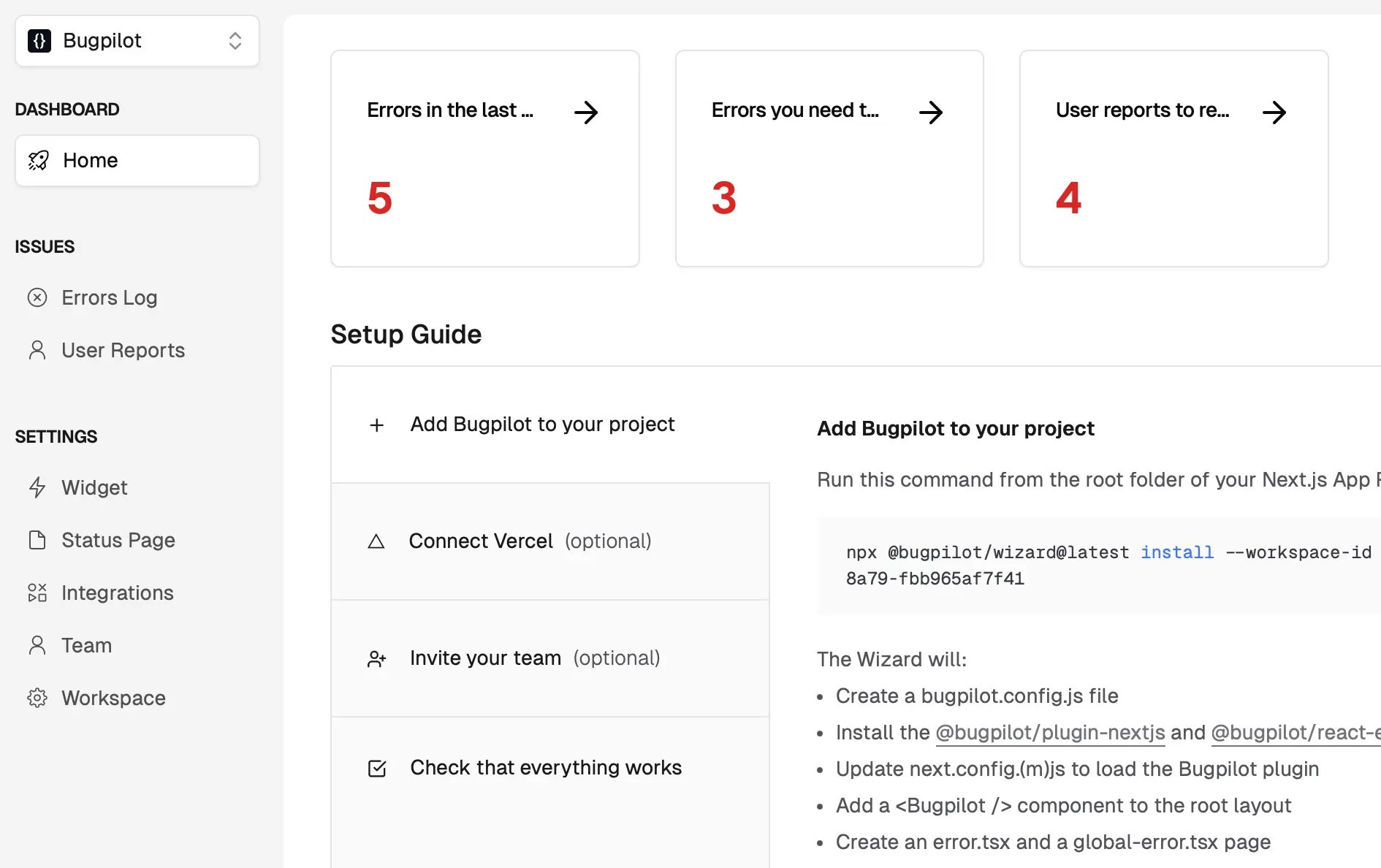Open the 'User reports to re...' card title
1381x868 pixels.
click(x=1142, y=110)
